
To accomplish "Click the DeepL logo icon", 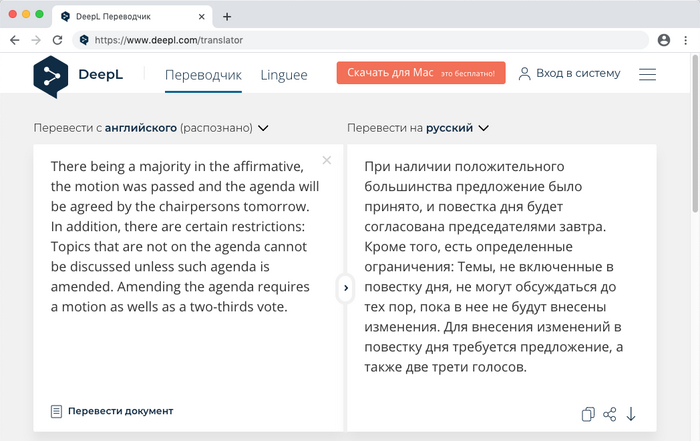I will click(x=51, y=75).
